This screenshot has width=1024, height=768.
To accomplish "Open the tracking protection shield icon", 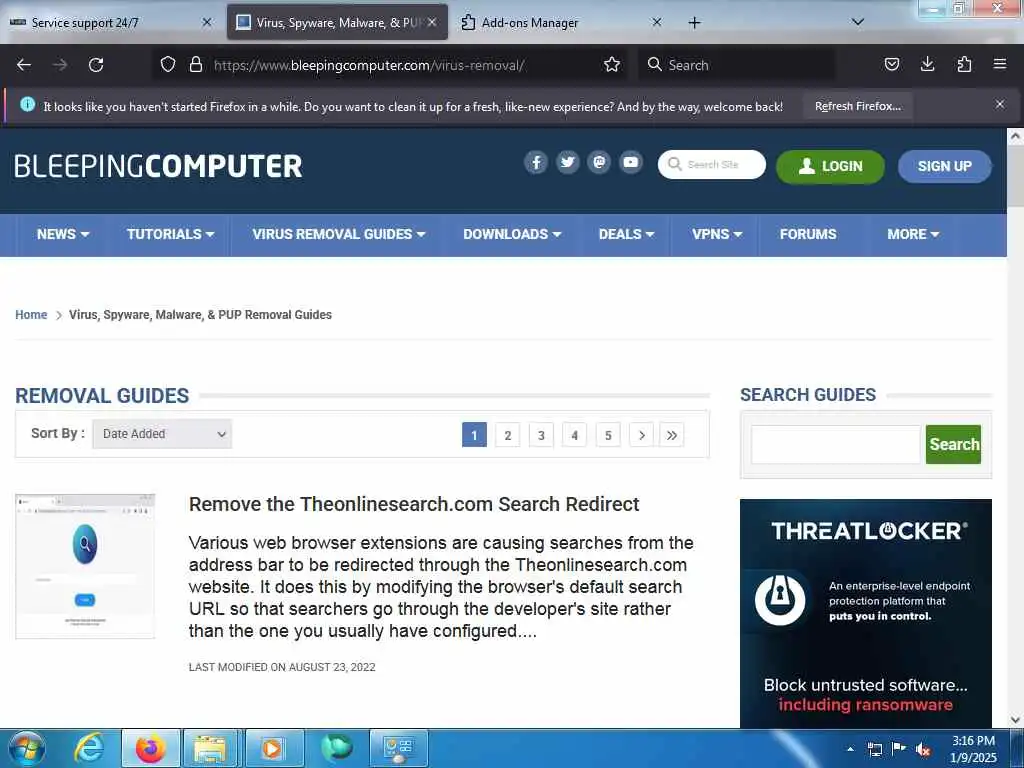I will click(168, 65).
